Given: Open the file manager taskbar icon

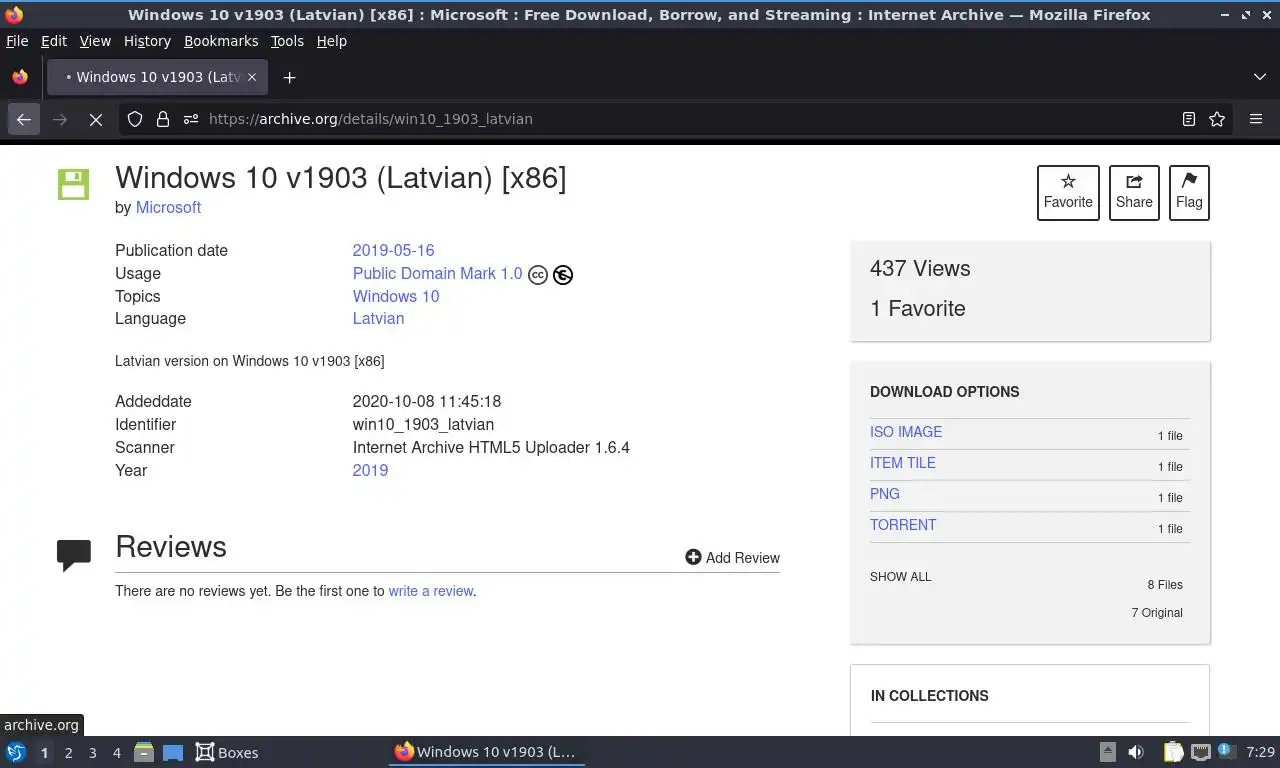Looking at the screenshot, I should coord(144,752).
